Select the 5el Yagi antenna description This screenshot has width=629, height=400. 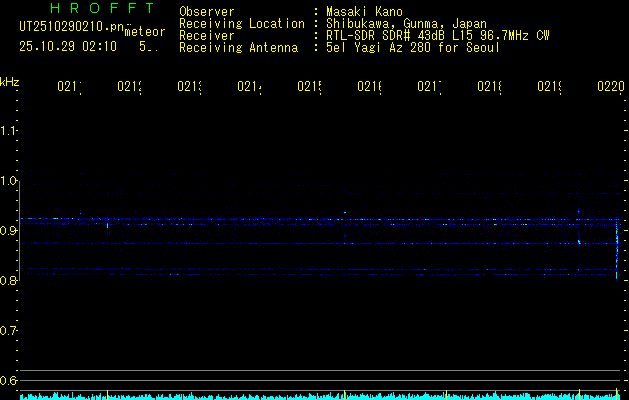(x=413, y=47)
